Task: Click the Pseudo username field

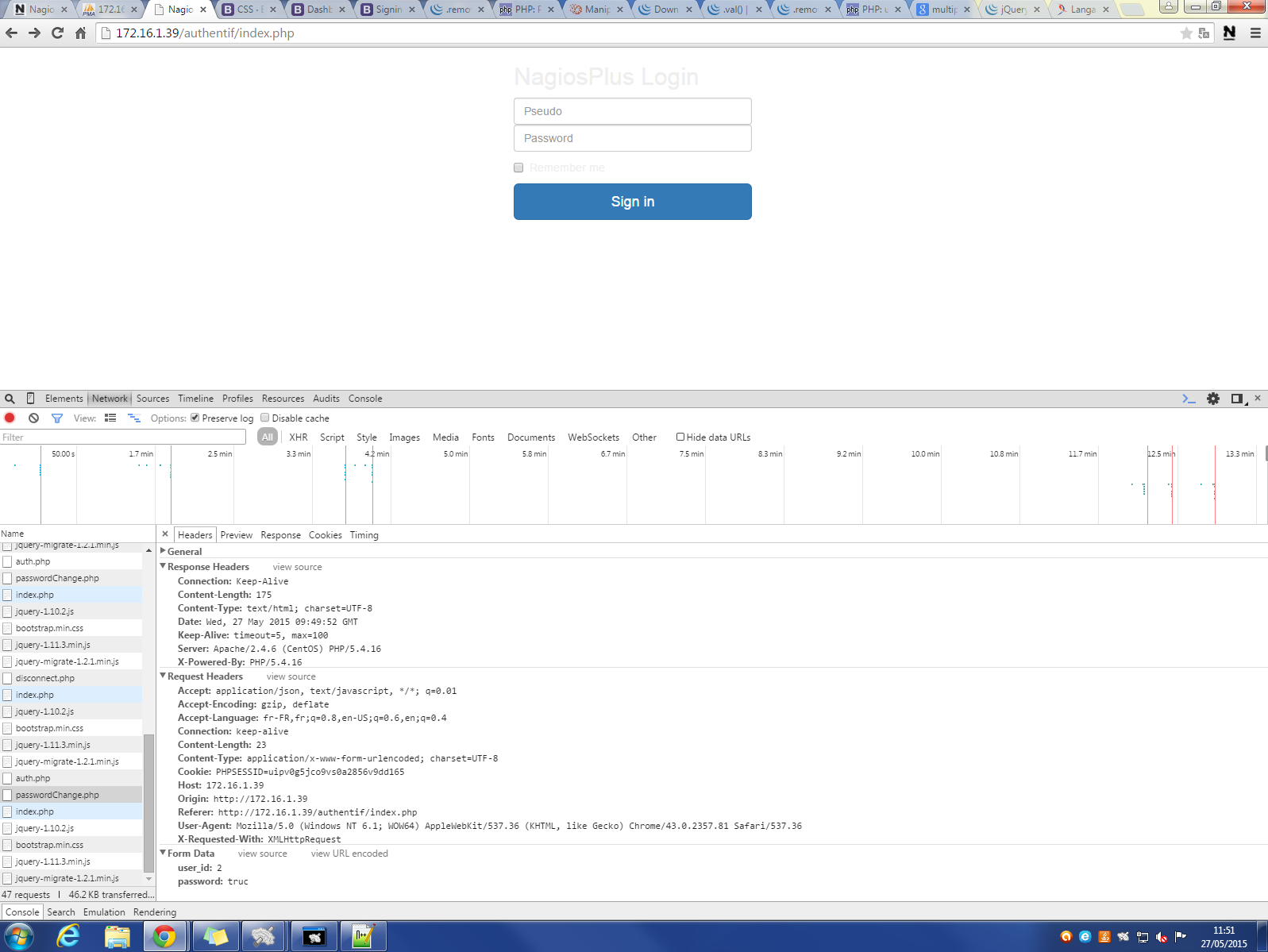Action: [633, 111]
